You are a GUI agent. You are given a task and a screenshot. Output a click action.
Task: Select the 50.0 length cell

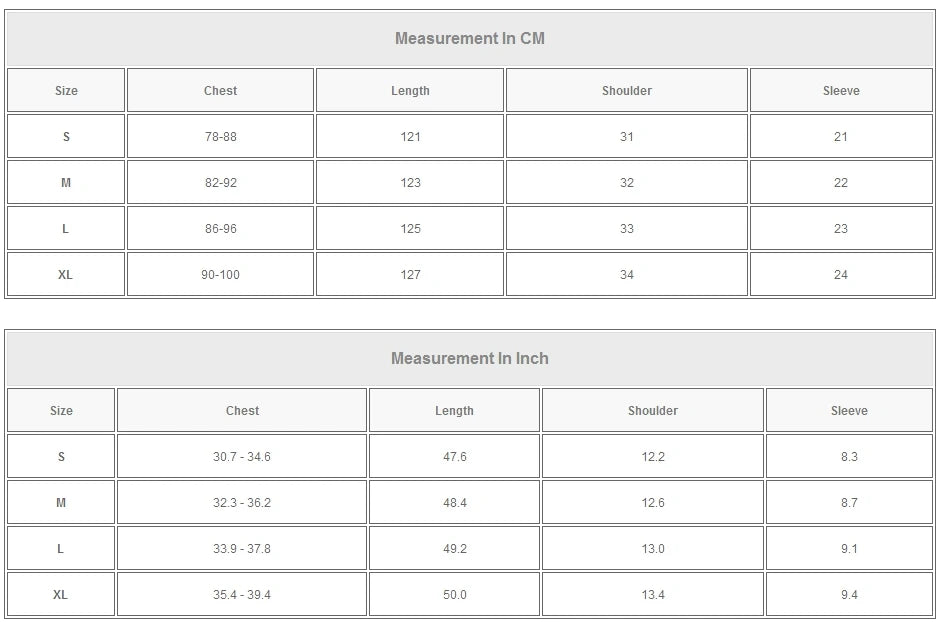[454, 595]
